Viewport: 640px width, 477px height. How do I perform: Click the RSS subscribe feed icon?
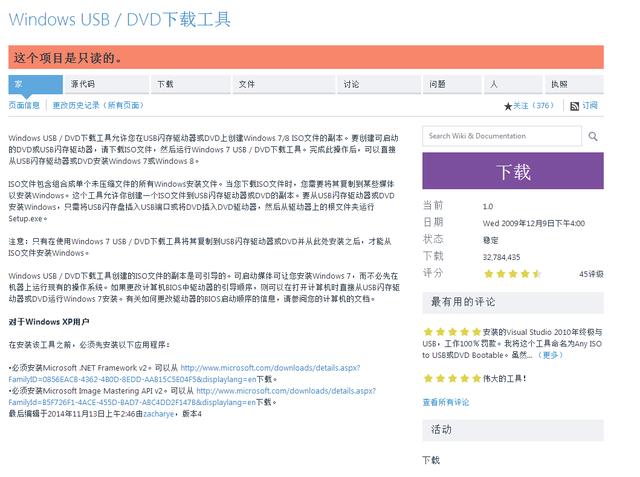tap(574, 106)
